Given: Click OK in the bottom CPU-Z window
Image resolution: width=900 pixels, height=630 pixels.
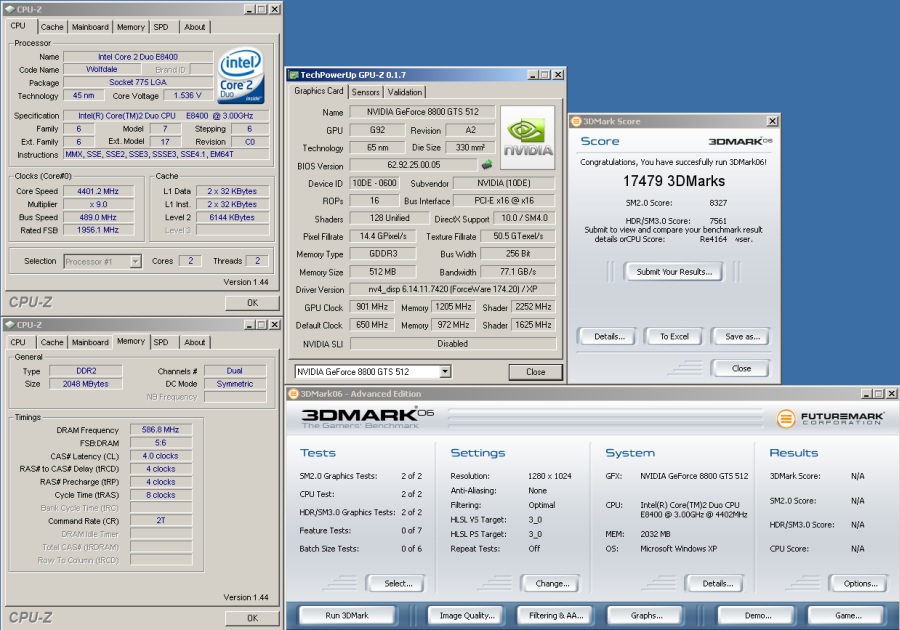Looking at the screenshot, I should coord(253,618).
